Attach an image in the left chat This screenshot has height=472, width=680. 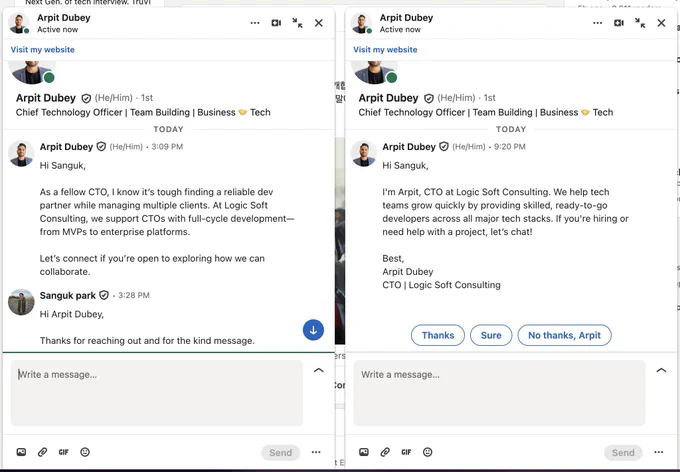21,452
